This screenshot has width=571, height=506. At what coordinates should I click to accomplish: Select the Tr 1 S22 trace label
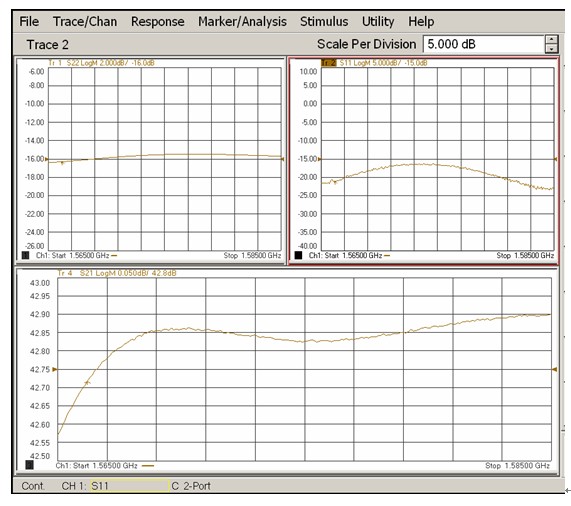[x=101, y=63]
